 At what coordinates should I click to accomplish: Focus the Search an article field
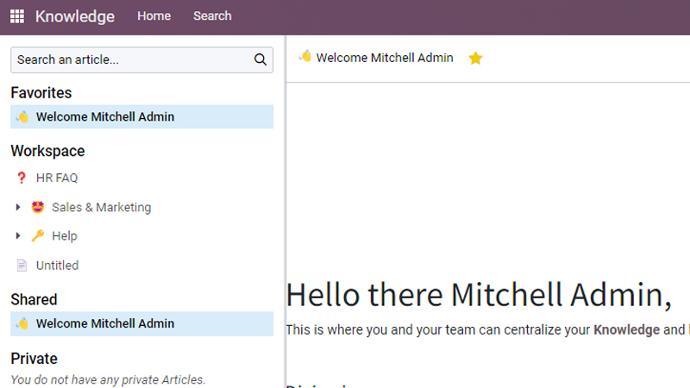142,60
